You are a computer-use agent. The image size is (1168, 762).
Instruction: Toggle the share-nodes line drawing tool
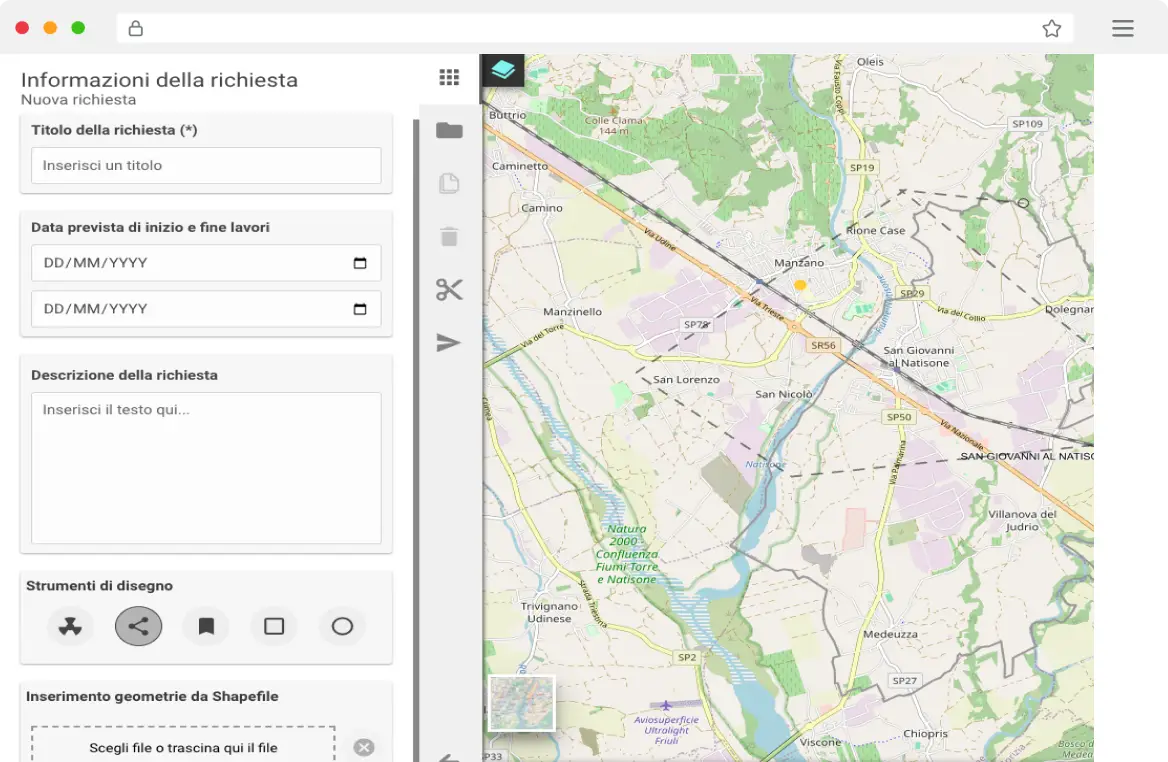[x=138, y=627]
